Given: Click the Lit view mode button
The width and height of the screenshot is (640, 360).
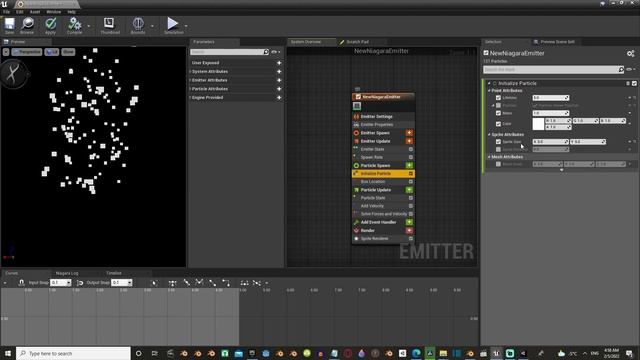Looking at the screenshot, I should tap(52, 52).
